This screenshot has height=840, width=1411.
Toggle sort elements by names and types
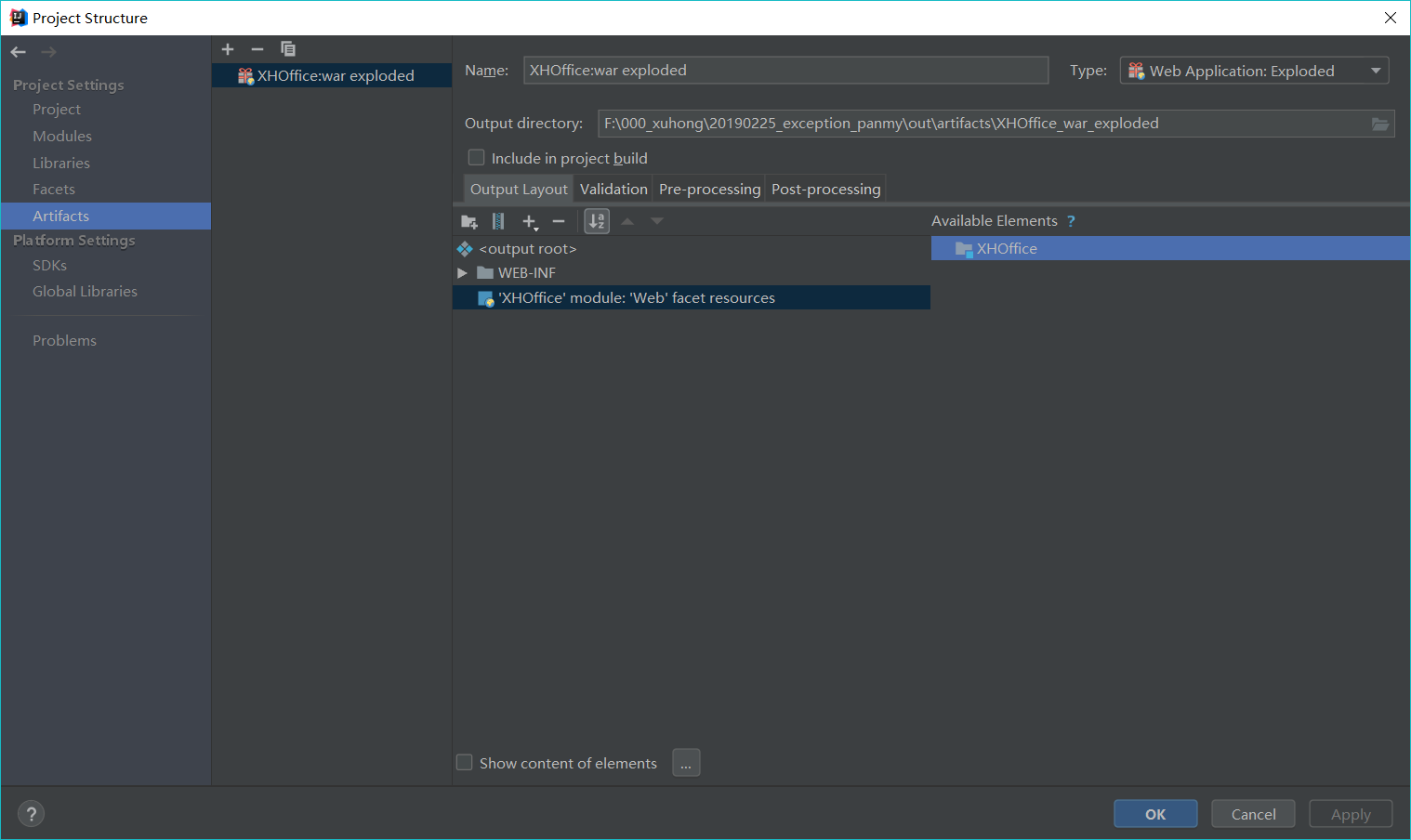pos(597,221)
